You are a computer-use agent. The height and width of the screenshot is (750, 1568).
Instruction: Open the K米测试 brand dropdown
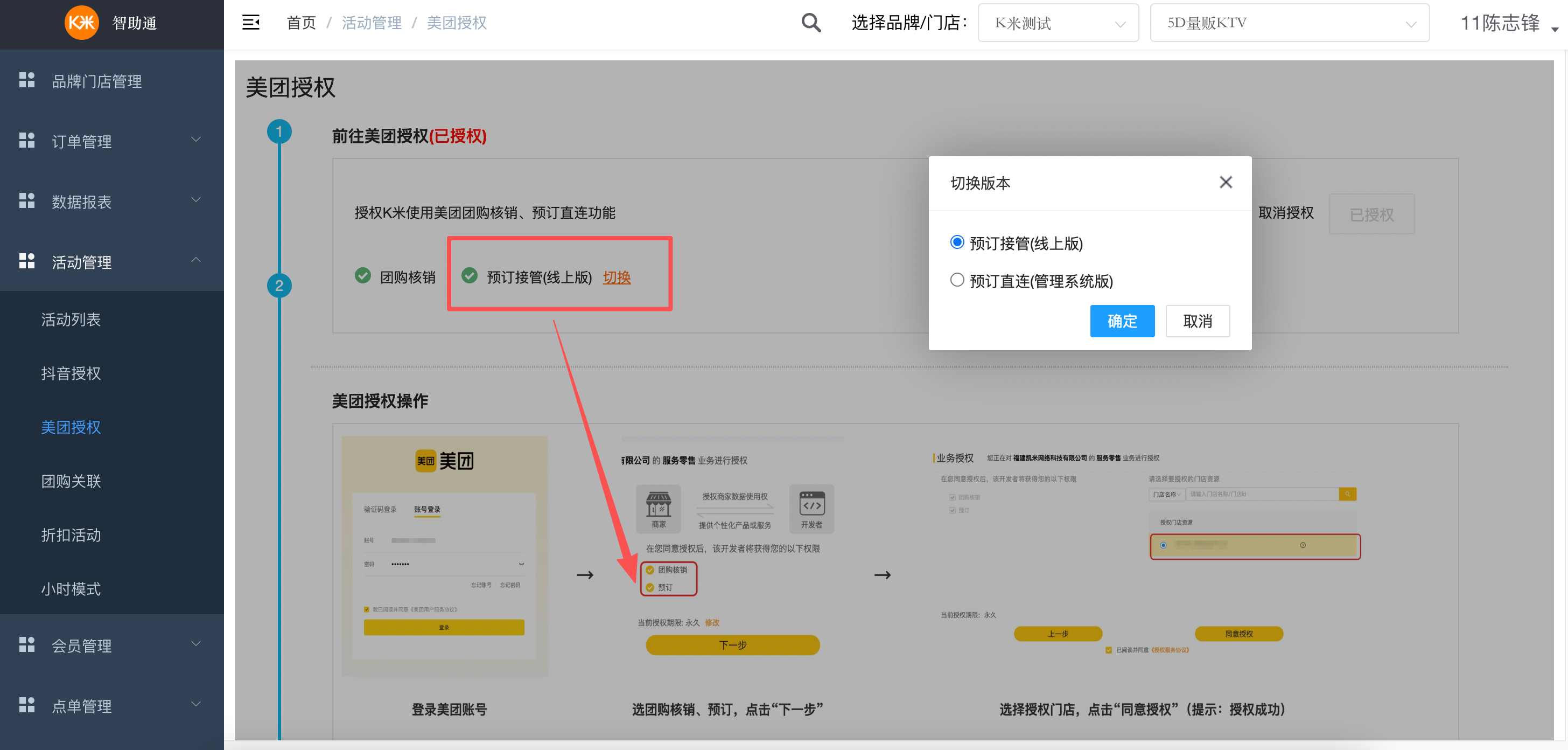(x=1058, y=23)
